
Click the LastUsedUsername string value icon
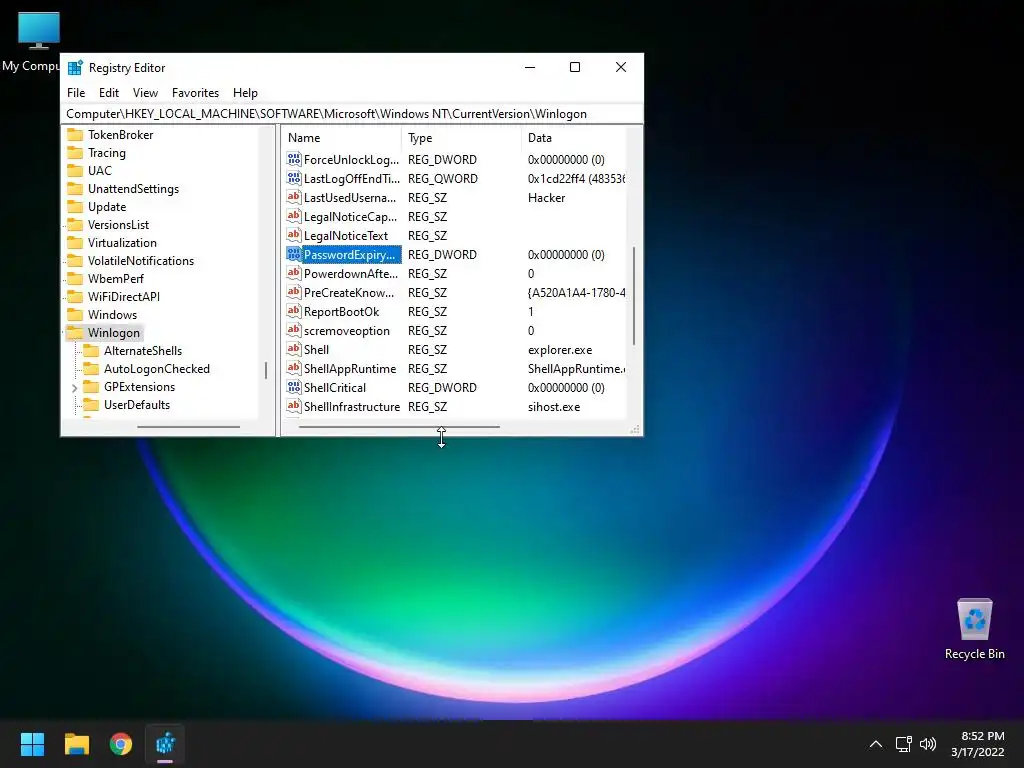pos(294,197)
